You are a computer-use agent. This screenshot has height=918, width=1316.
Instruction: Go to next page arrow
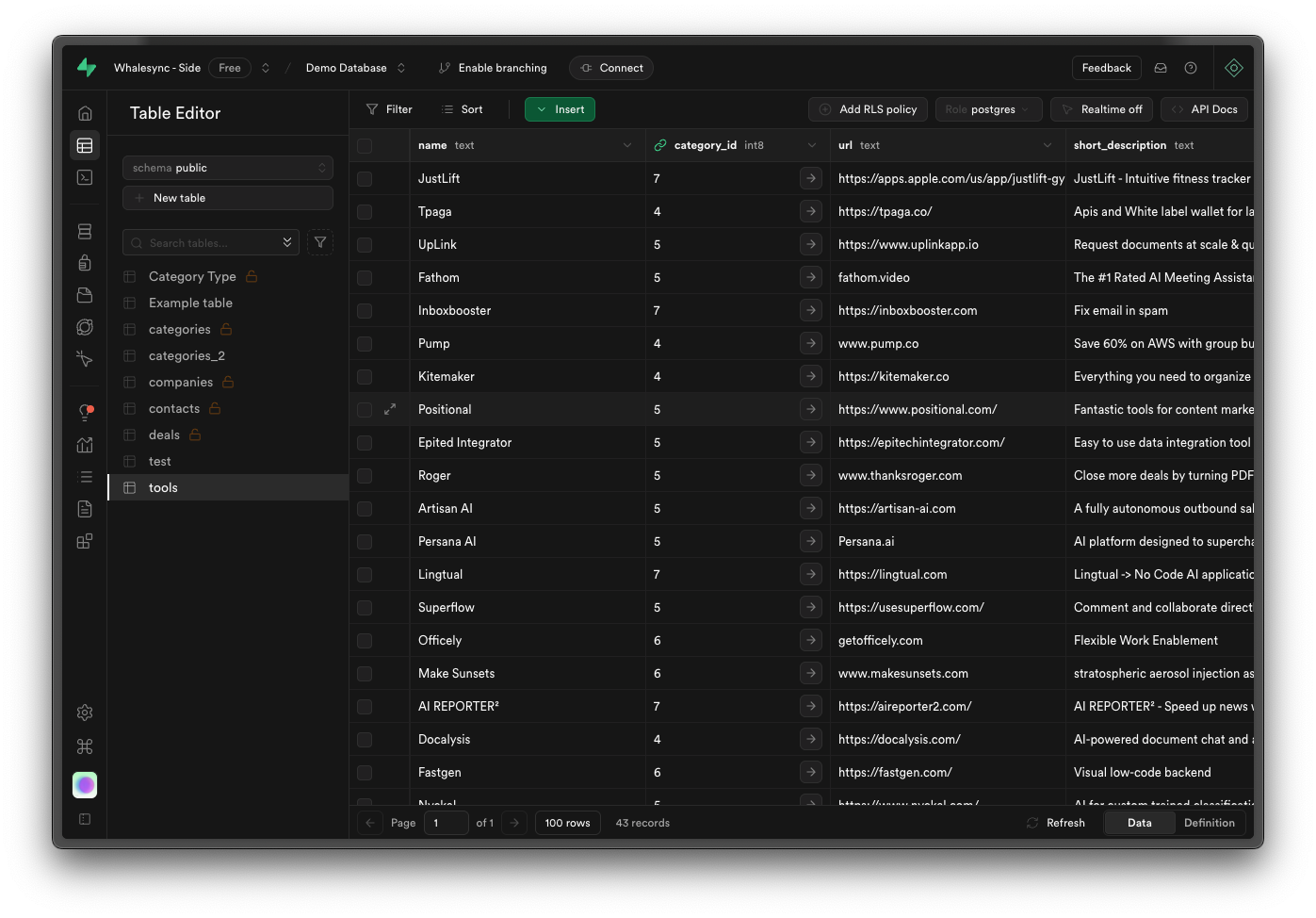click(514, 823)
